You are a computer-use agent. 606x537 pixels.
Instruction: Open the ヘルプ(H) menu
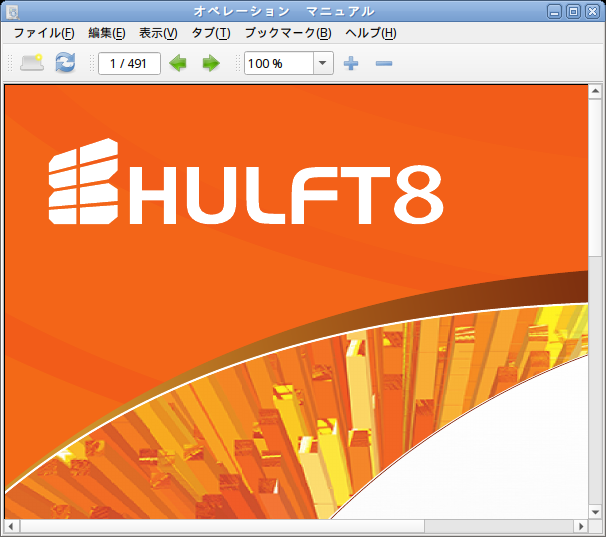371,33
